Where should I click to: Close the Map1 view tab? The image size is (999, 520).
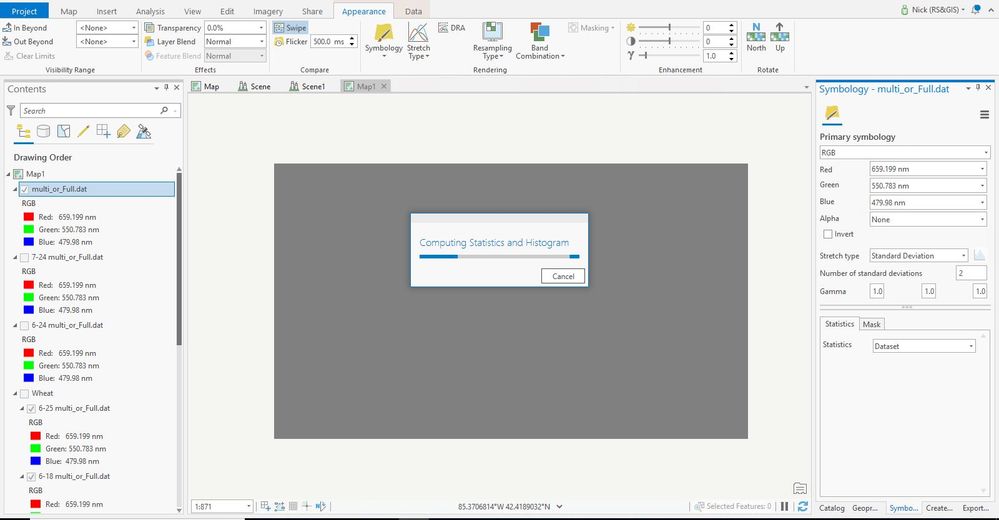coord(384,86)
